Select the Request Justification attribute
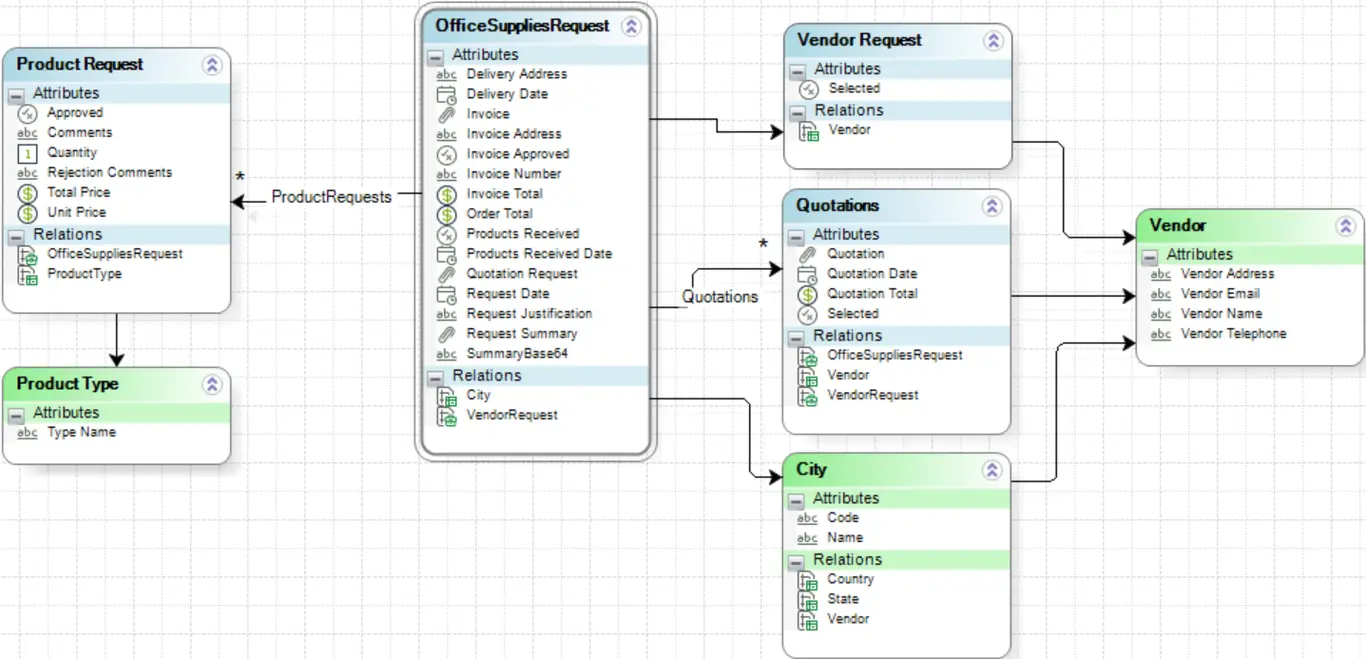The width and height of the screenshot is (1366, 659). click(529, 314)
